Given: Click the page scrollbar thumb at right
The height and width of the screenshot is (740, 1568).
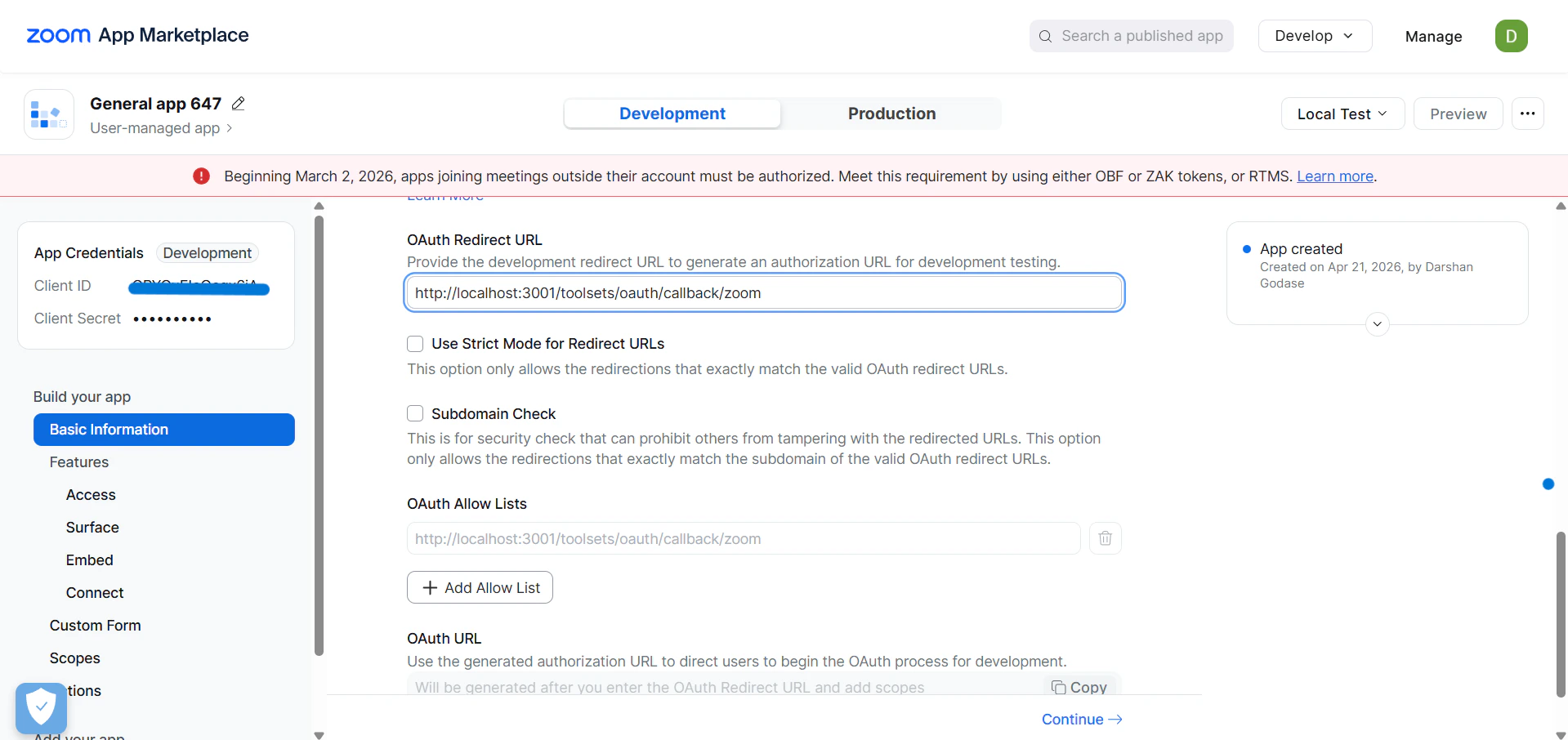Looking at the screenshot, I should click(1561, 614).
